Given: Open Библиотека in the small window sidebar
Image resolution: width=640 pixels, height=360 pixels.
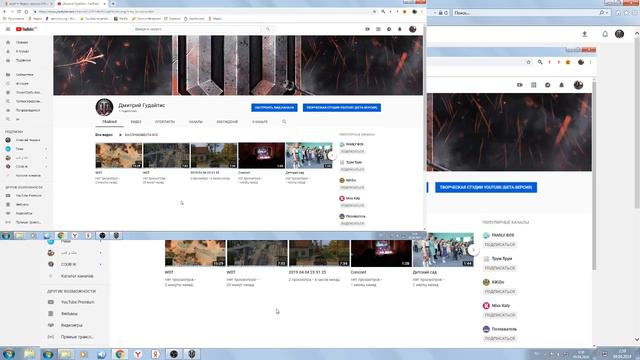Looking at the screenshot, I should 24,75.
